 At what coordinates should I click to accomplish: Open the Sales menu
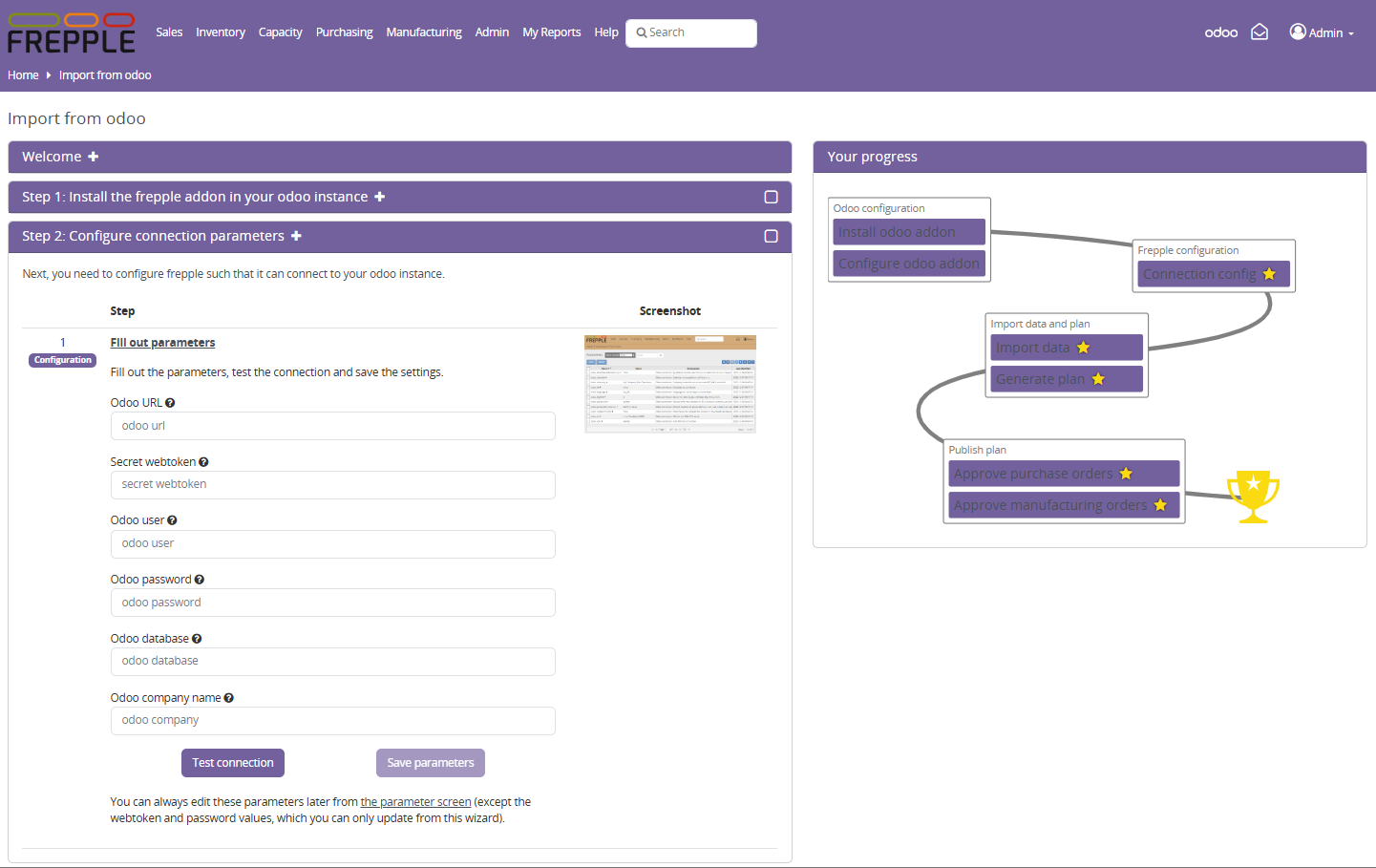[x=169, y=32]
